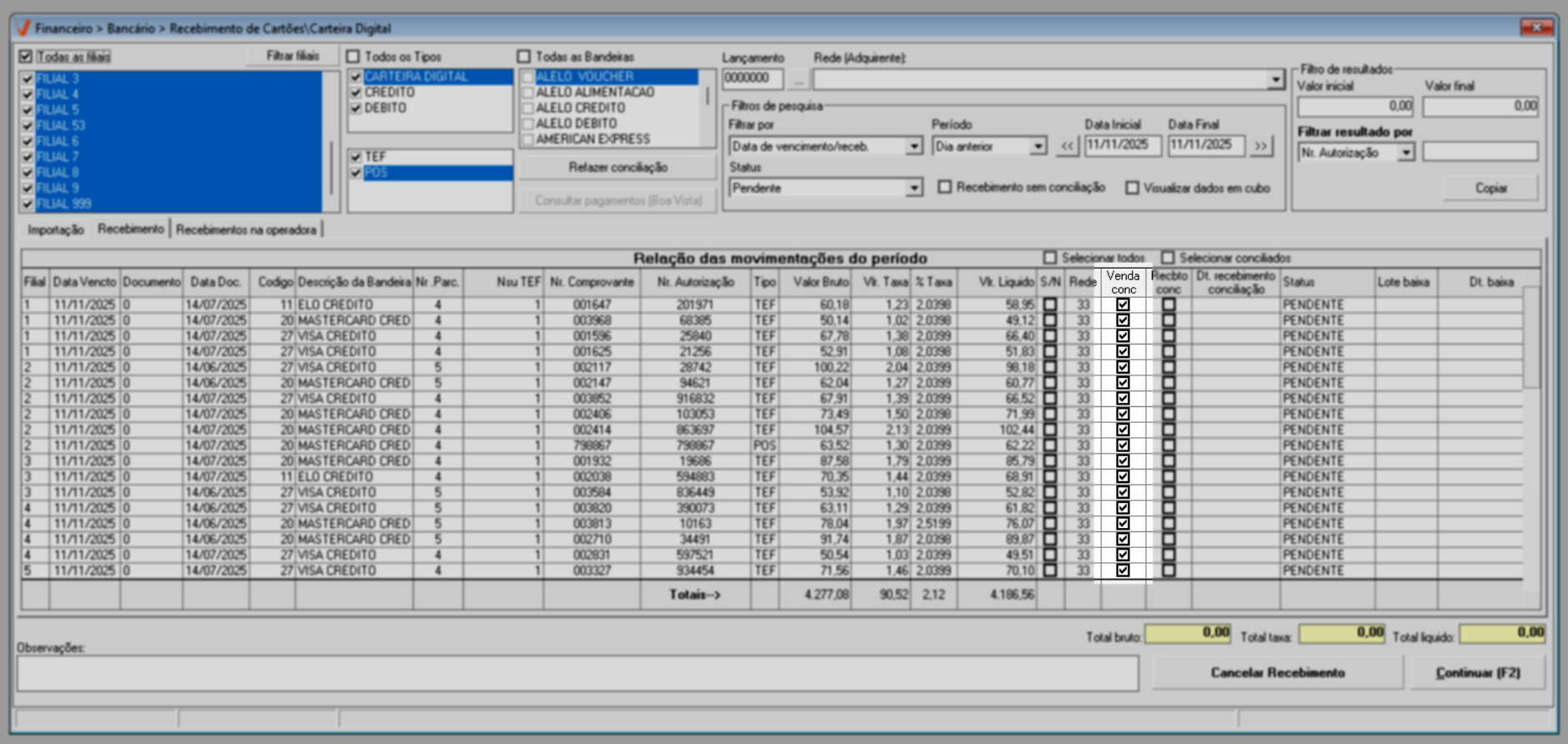Image resolution: width=1568 pixels, height=744 pixels.
Task: Open the Período dropdown list
Action: click(1038, 147)
